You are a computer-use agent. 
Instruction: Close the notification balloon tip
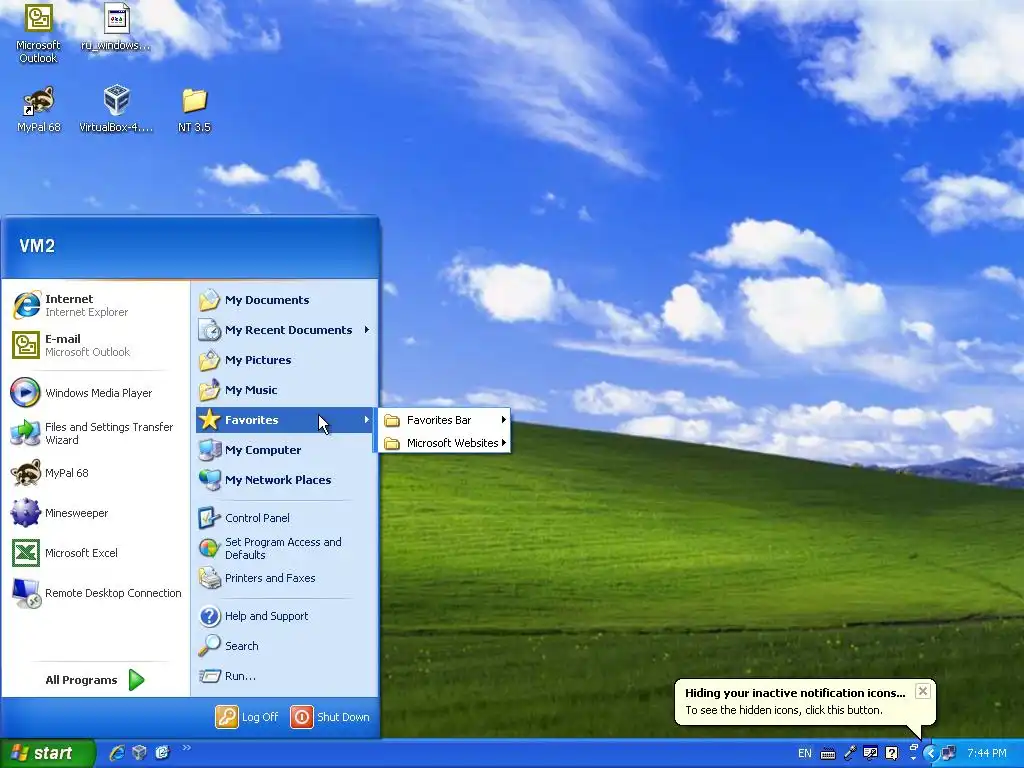coord(922,691)
